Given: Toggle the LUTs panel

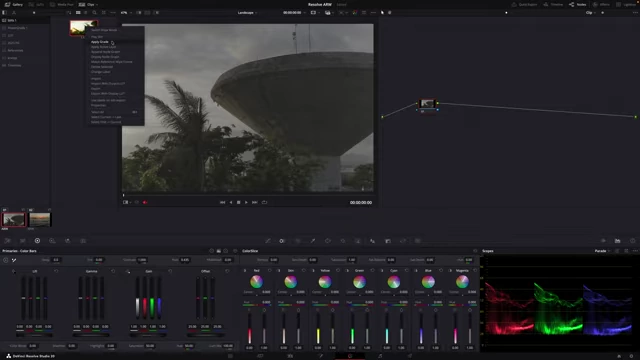Looking at the screenshot, I should [x=36, y=4].
